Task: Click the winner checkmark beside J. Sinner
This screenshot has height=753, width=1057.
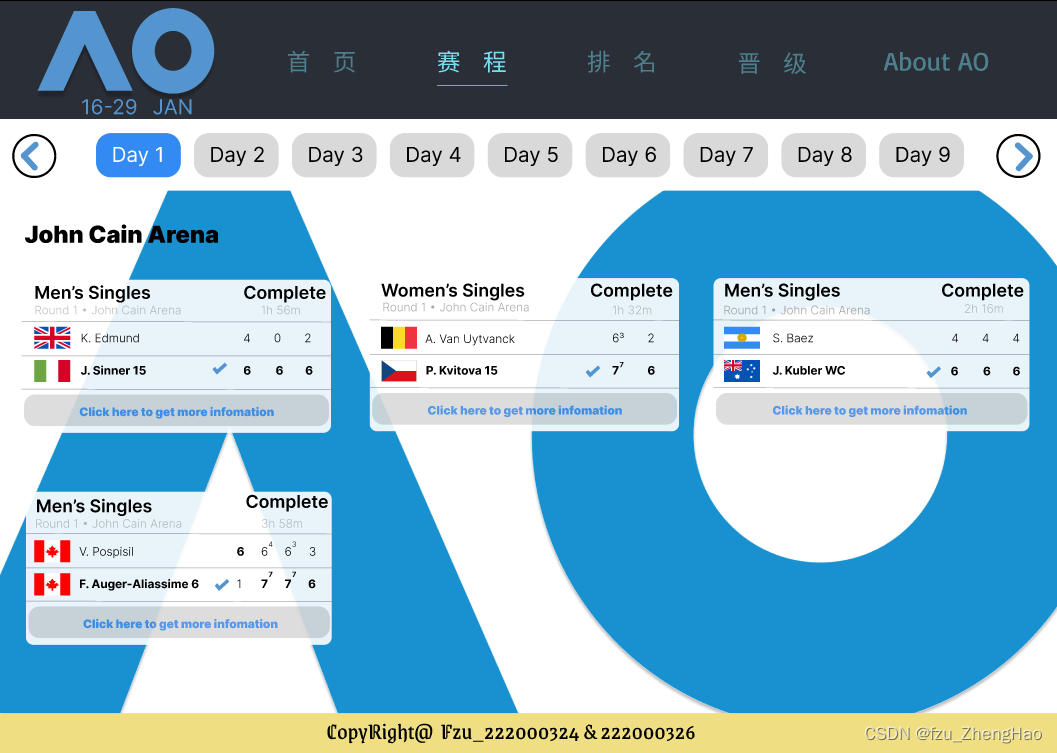Action: pos(220,369)
